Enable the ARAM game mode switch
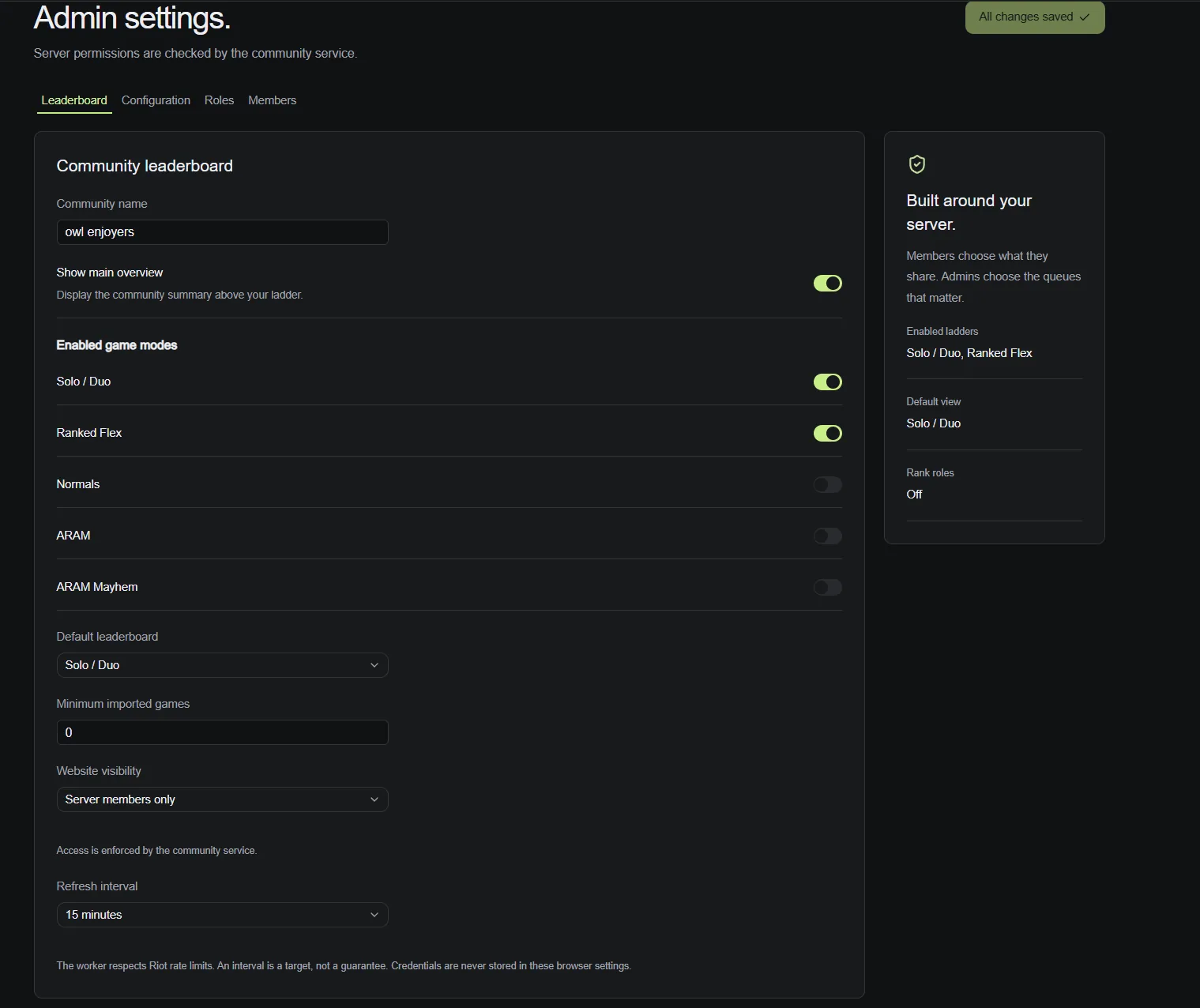1200x1008 pixels. (827, 536)
